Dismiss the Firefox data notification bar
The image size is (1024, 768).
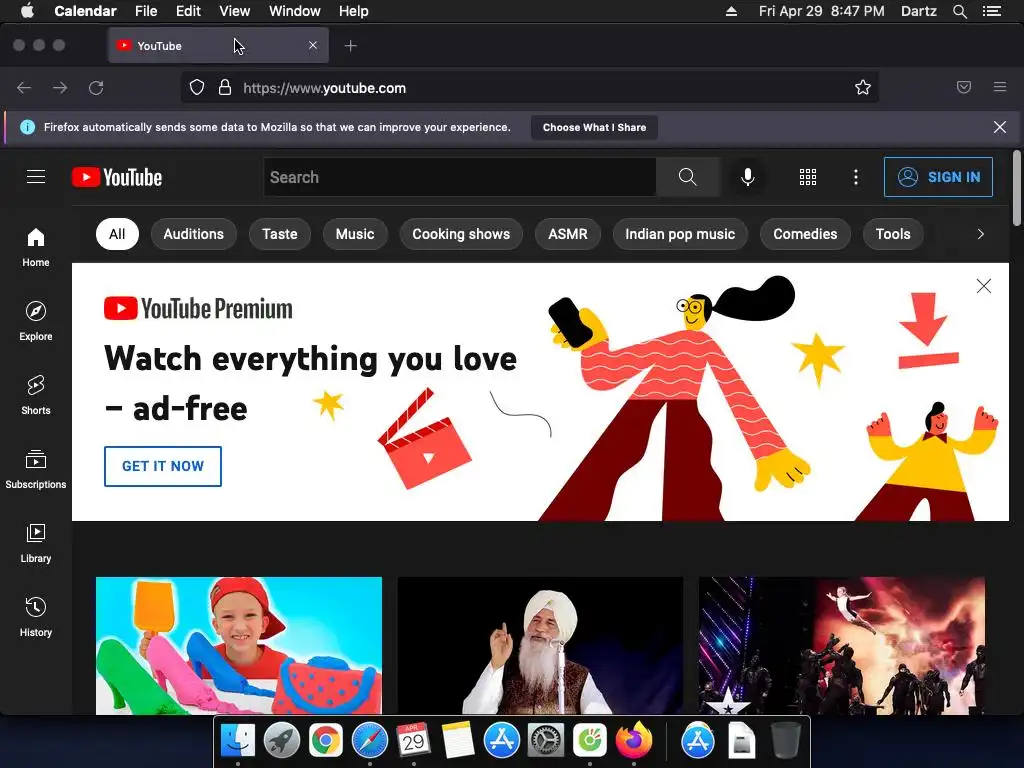(x=1000, y=127)
